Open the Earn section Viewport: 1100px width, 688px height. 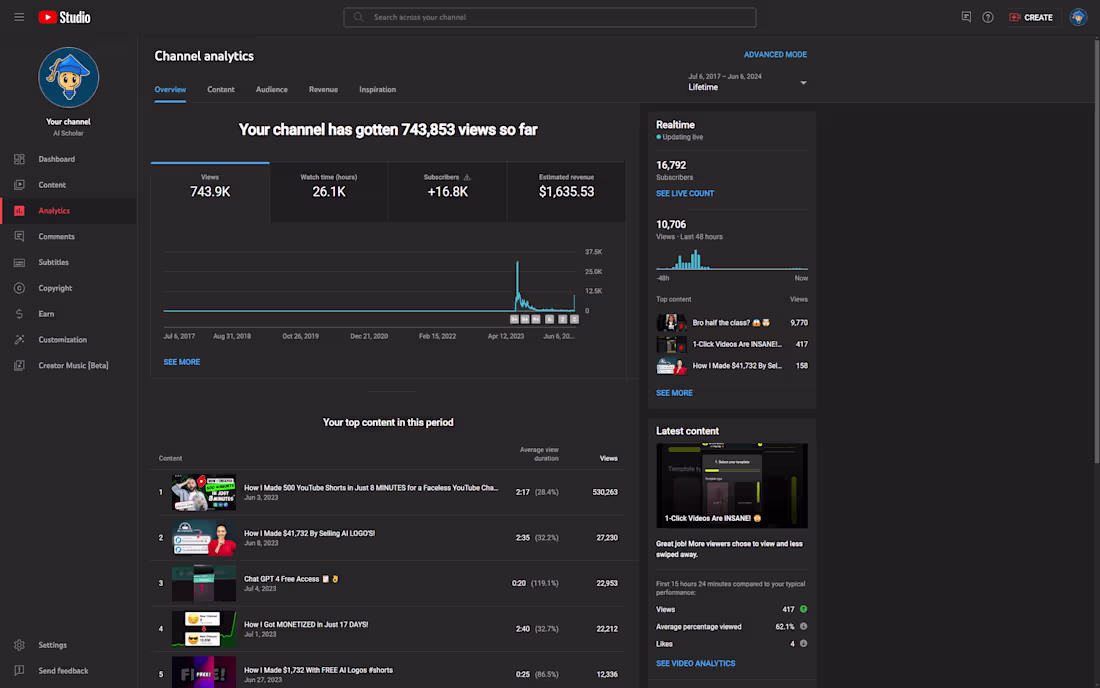point(45,313)
